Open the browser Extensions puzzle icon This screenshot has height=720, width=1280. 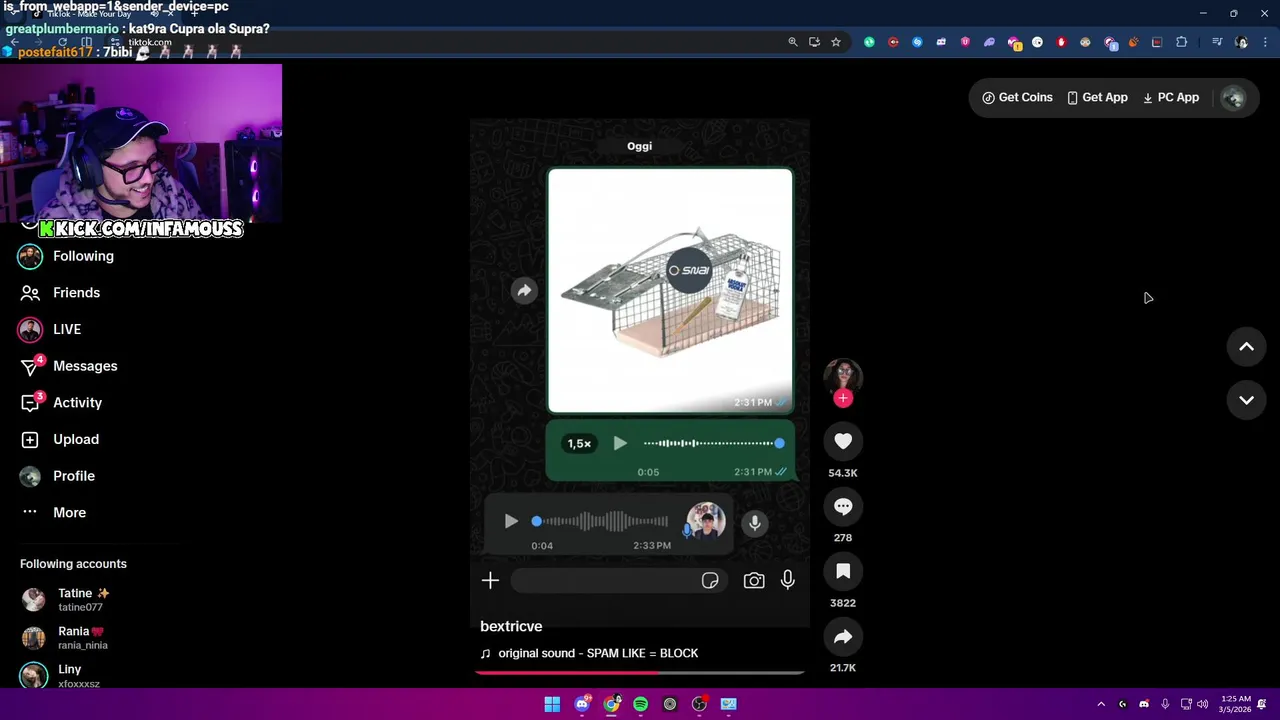pyautogui.click(x=1182, y=42)
